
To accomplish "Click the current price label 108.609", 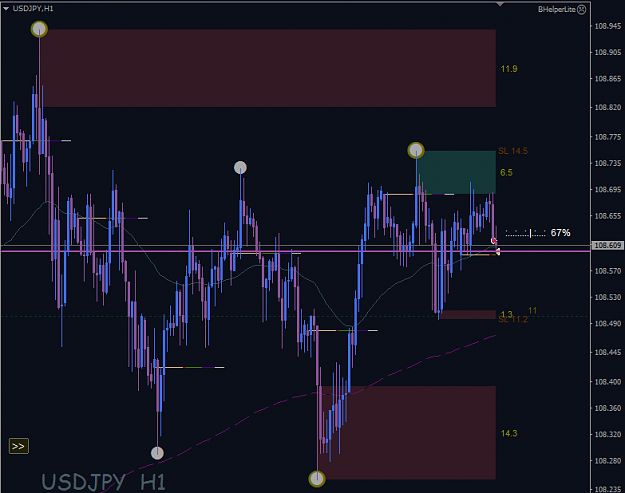I will [x=607, y=245].
